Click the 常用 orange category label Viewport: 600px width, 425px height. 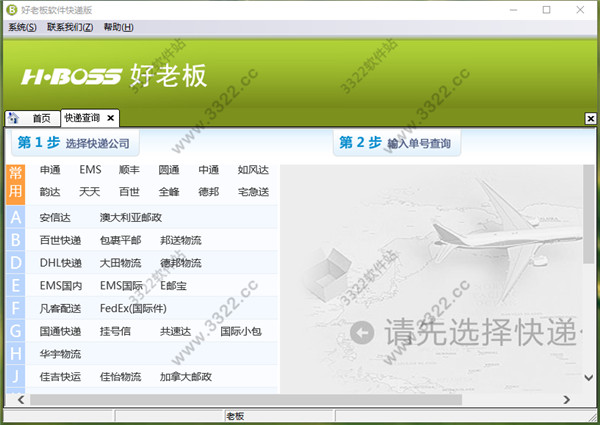coord(15,184)
